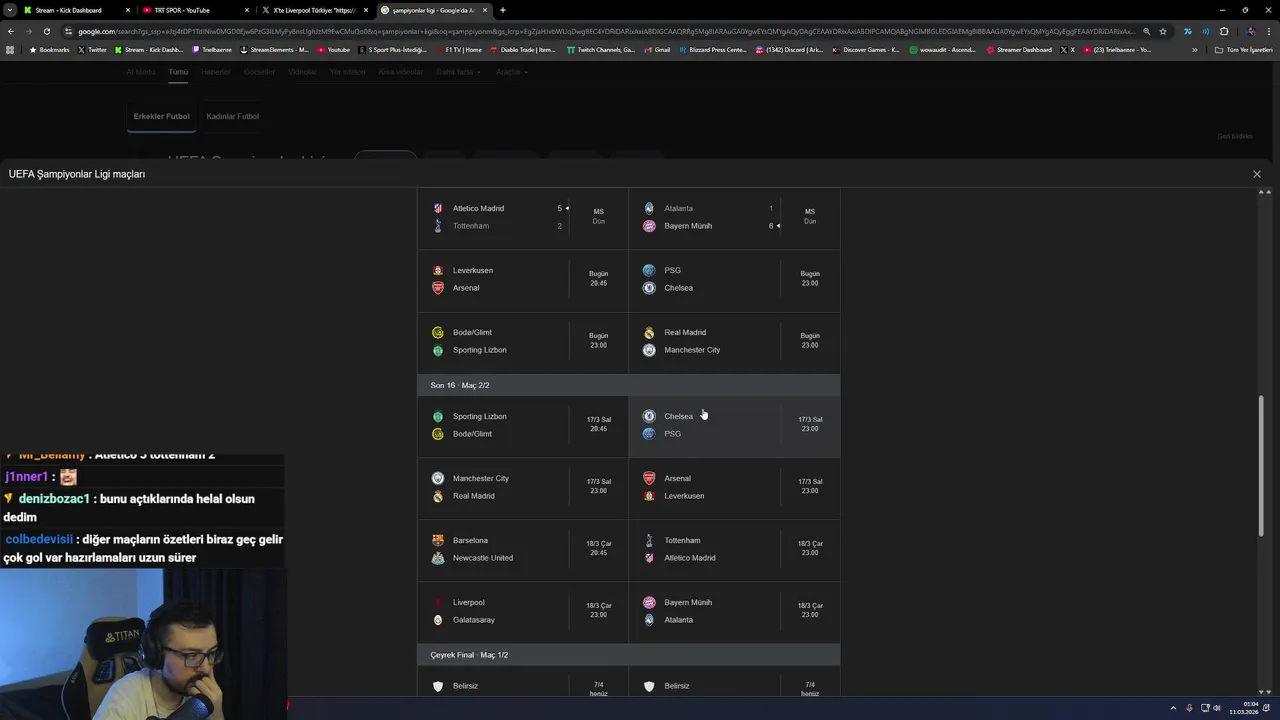1280x720 pixels.
Task: Open the S Sport Plus bookmark
Action: (x=395, y=49)
